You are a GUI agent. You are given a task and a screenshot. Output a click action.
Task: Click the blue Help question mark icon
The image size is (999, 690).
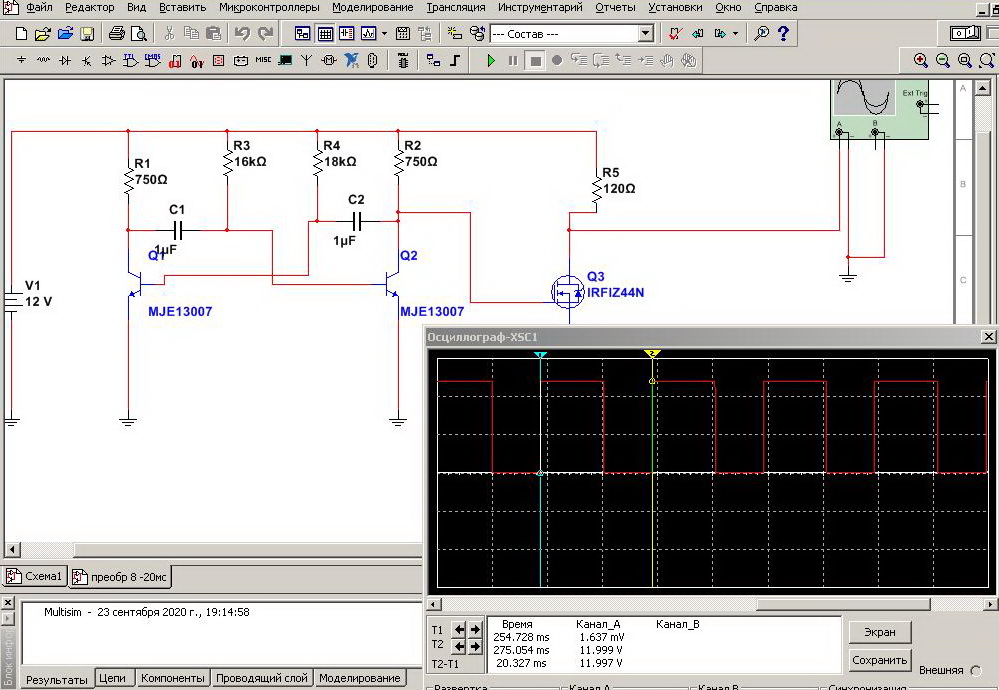783,34
